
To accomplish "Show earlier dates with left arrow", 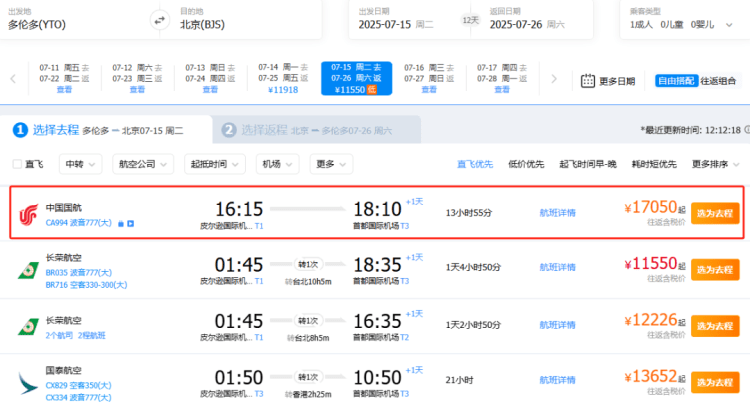I will pyautogui.click(x=11, y=78).
